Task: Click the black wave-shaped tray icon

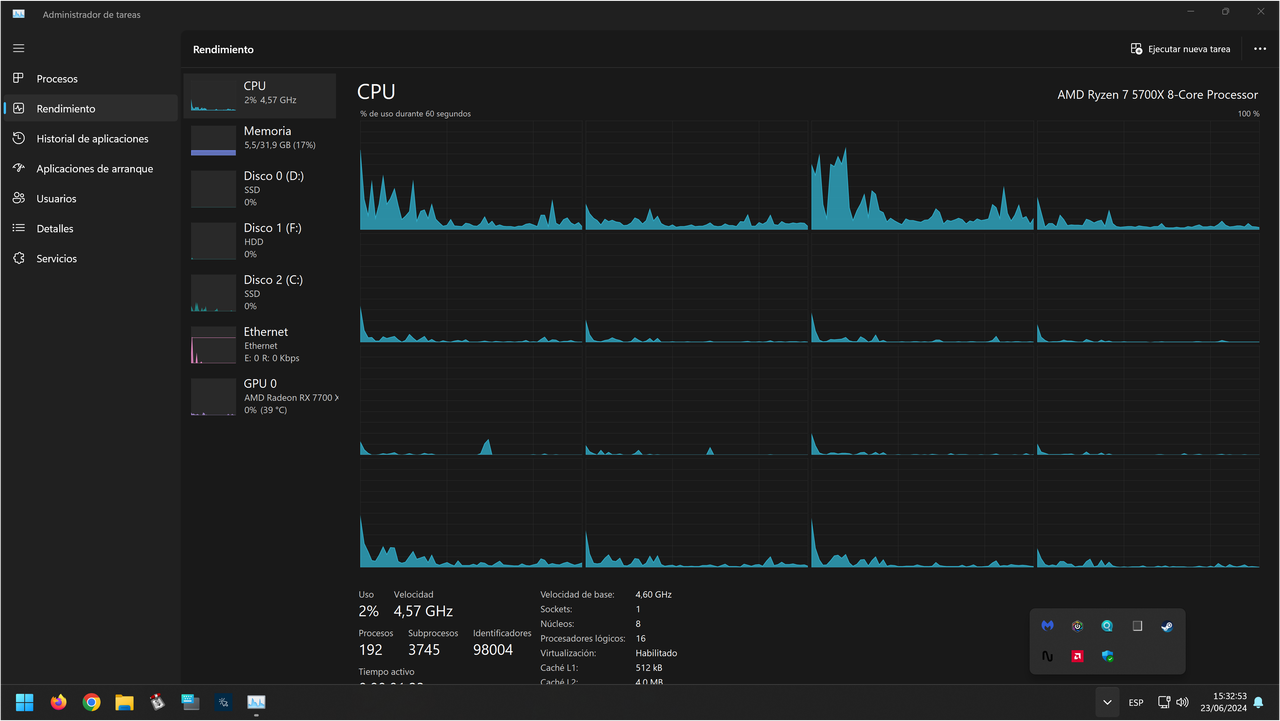Action: point(1047,656)
